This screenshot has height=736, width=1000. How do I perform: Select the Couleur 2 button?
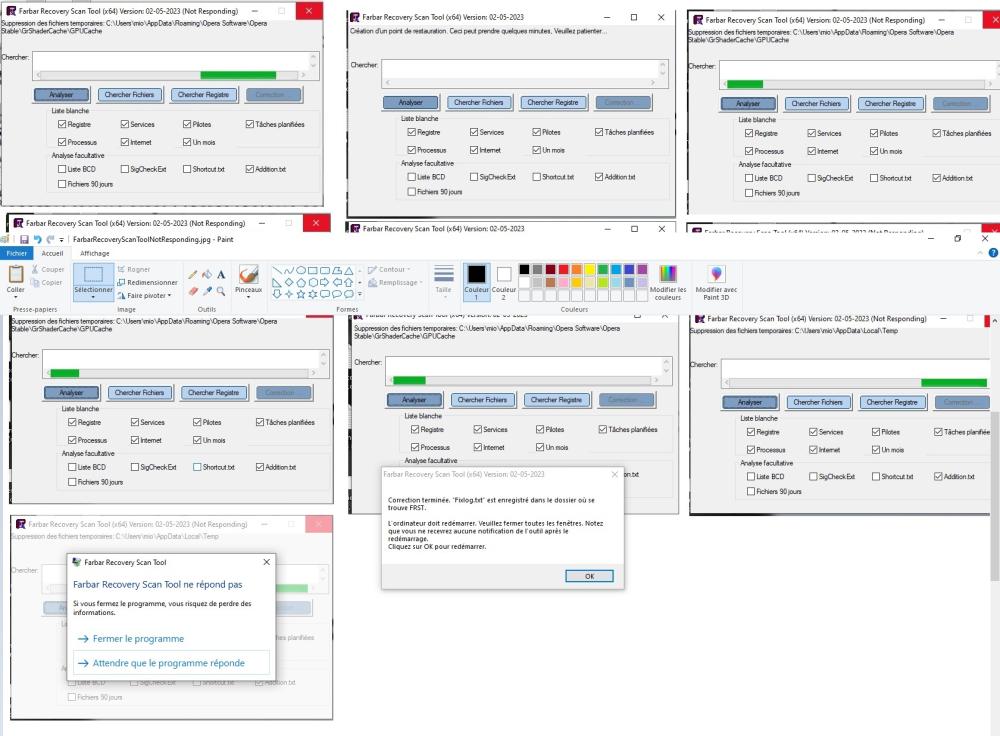coord(504,281)
